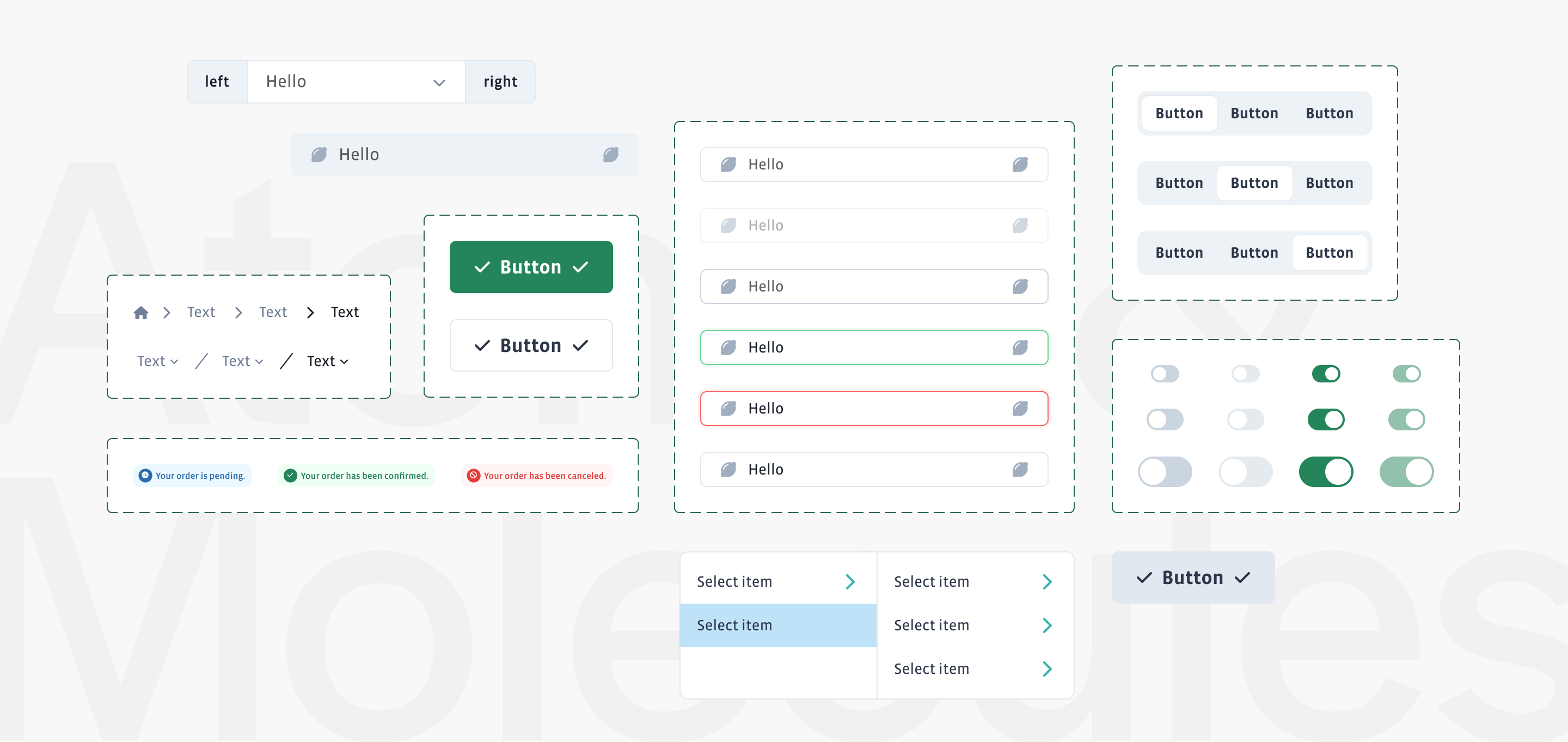The image size is (1568, 742).
Task: Click the lemon icon inside the top Hello input
Action: (x=319, y=154)
